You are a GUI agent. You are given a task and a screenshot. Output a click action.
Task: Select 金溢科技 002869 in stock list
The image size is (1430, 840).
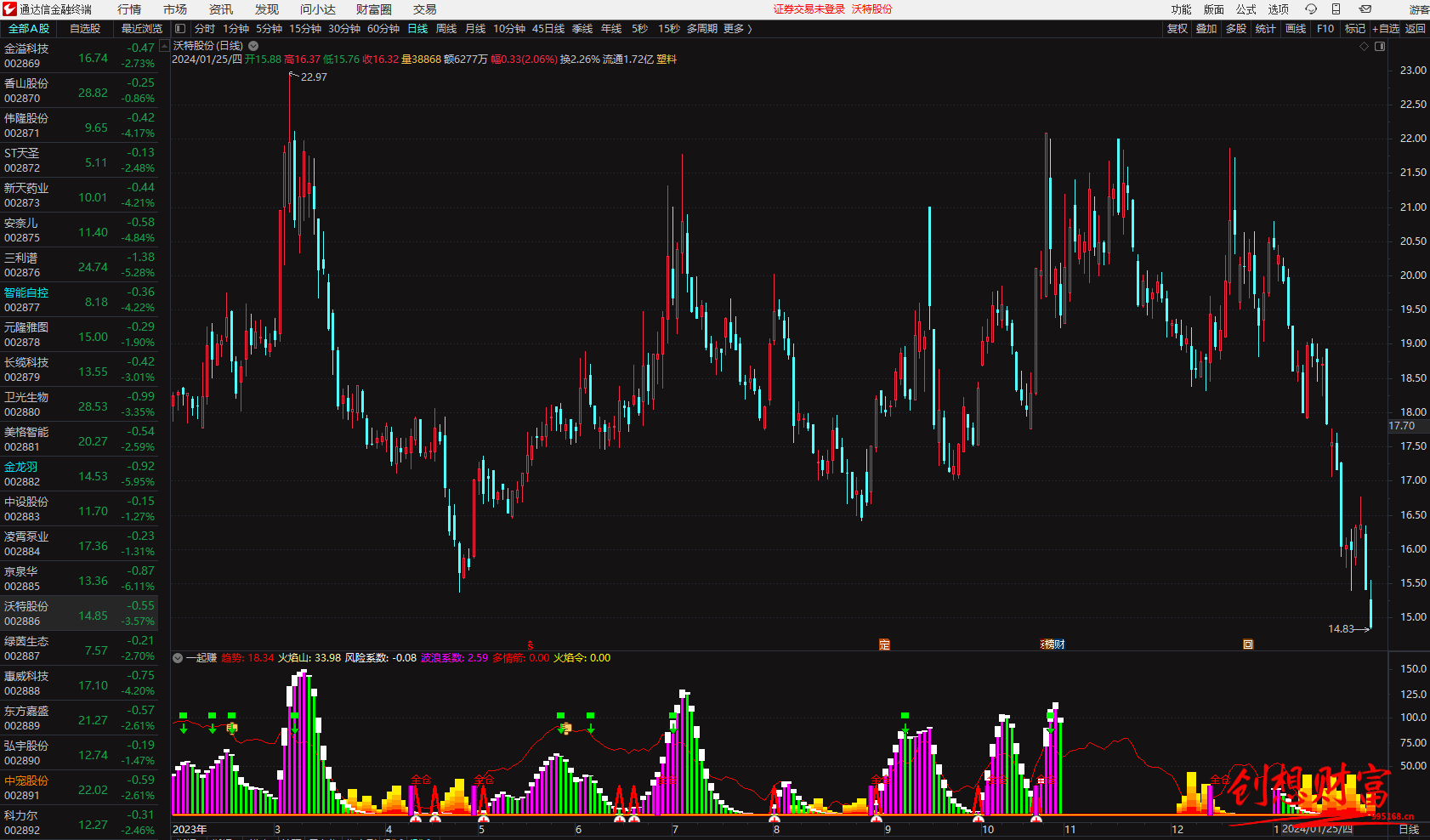click(79, 56)
